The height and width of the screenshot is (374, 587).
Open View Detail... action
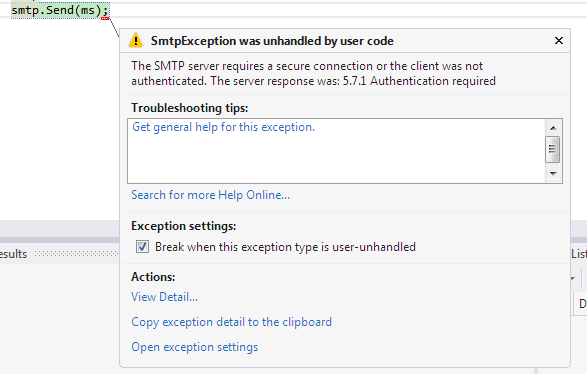point(164,297)
